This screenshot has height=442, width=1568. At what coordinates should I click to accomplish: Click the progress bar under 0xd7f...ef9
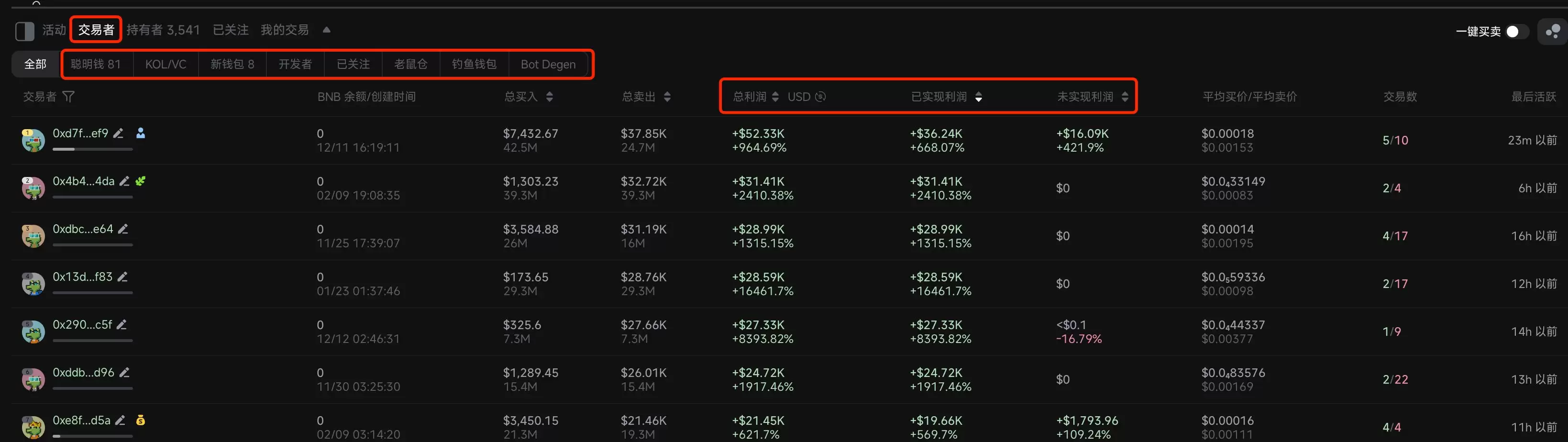[x=92, y=149]
